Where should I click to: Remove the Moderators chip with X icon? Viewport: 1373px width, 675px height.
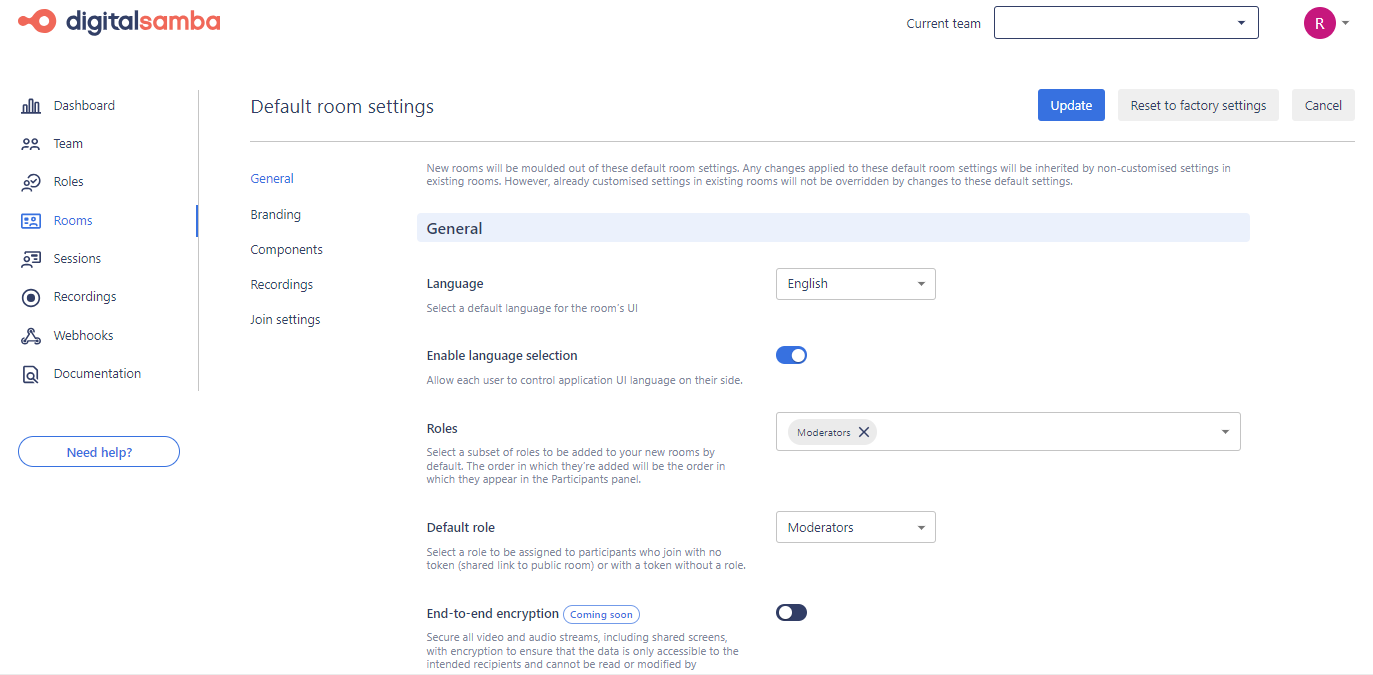pyautogui.click(x=864, y=432)
